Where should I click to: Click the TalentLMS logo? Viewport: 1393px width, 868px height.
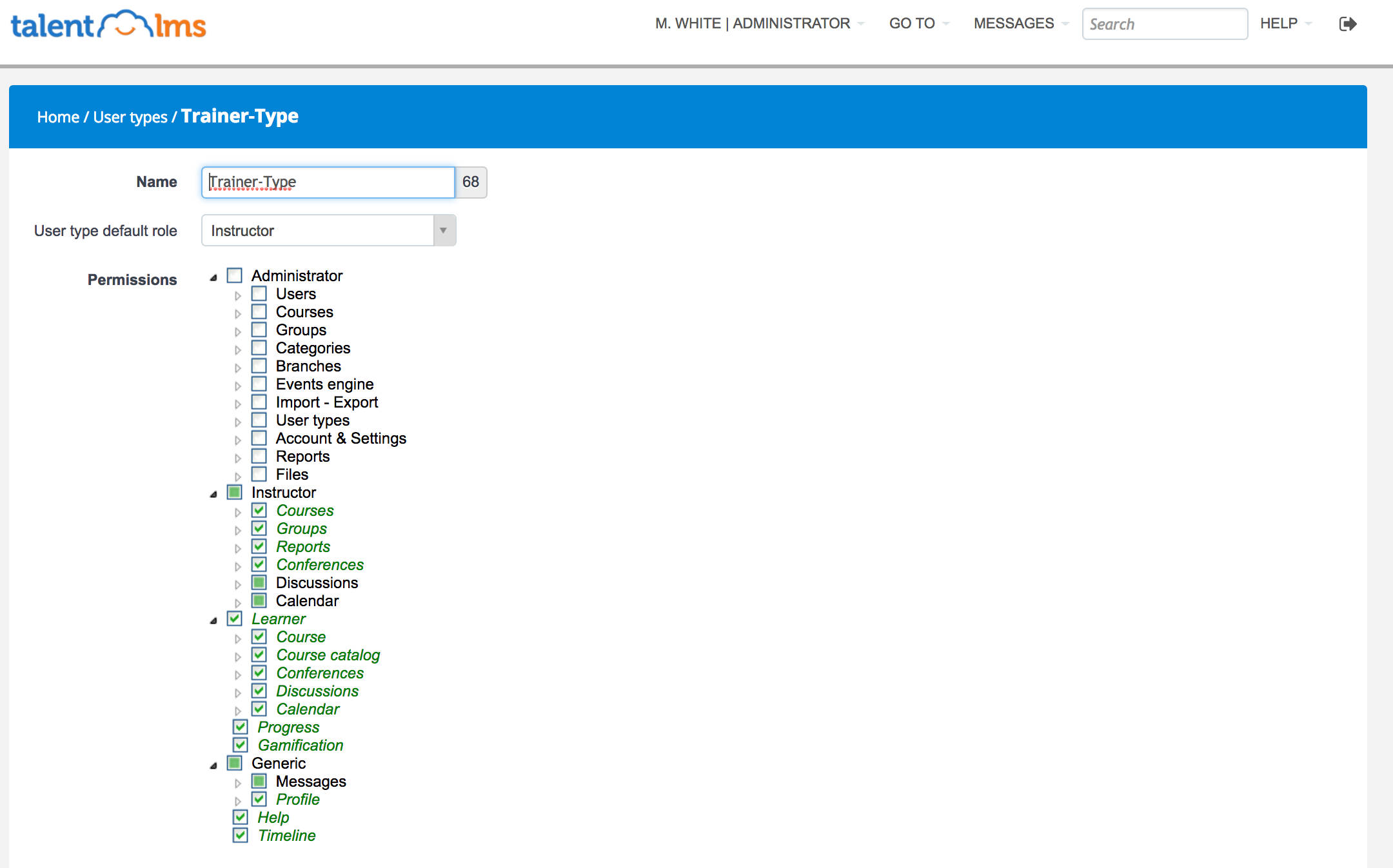click(108, 25)
